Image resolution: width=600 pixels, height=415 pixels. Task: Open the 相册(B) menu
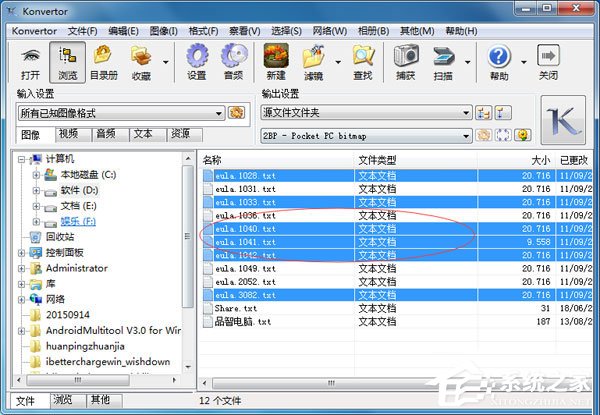pos(373,31)
